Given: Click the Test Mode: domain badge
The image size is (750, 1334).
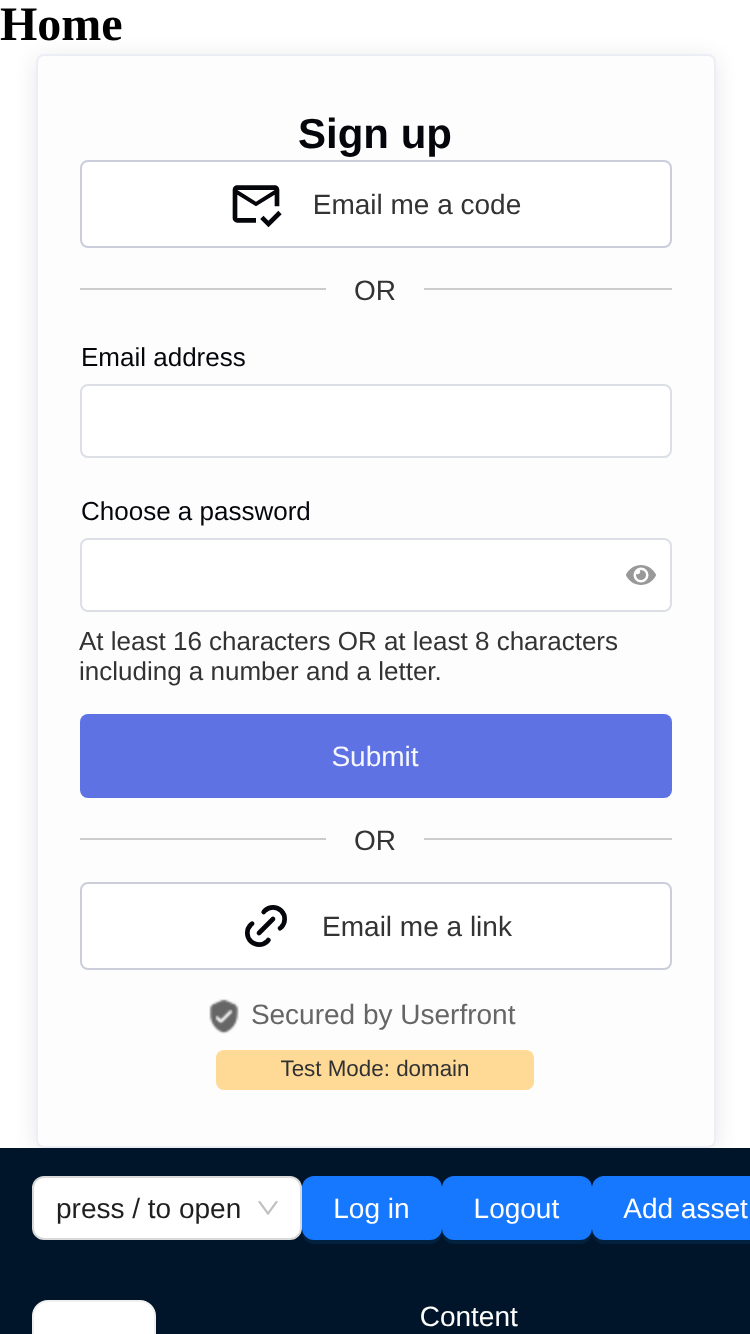Looking at the screenshot, I should point(375,1069).
